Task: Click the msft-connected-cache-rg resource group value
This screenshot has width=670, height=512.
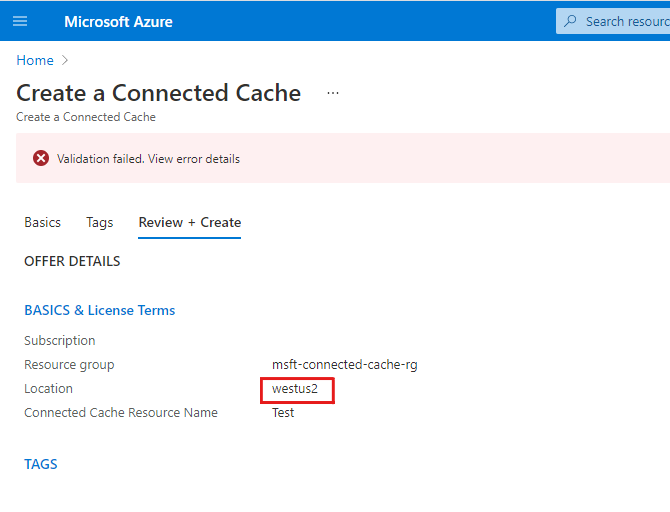Action: 344,365
